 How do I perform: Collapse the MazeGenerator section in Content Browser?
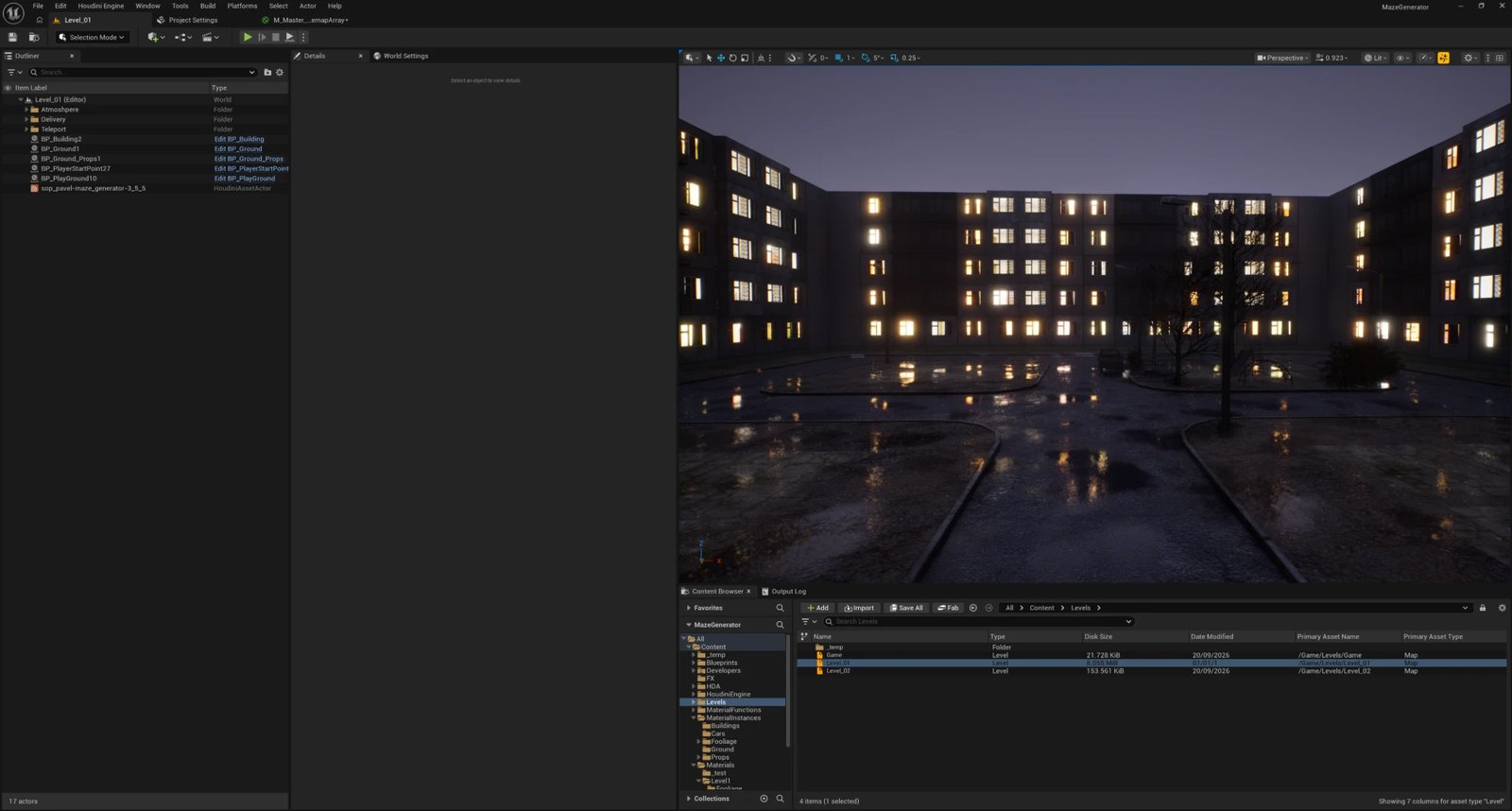coord(689,625)
